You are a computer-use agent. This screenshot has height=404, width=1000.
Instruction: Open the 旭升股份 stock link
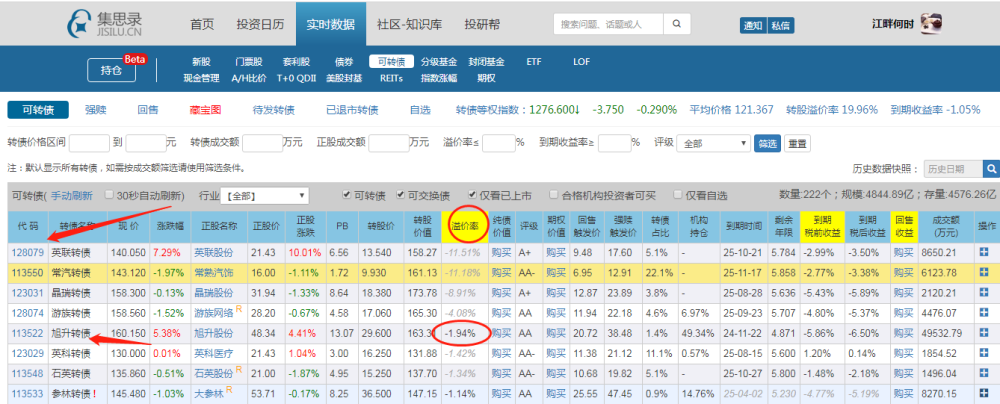[x=214, y=333]
